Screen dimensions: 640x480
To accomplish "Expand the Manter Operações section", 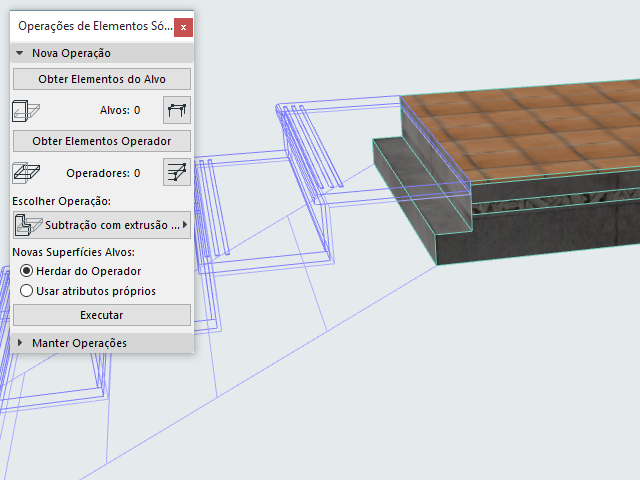I will click(x=19, y=343).
